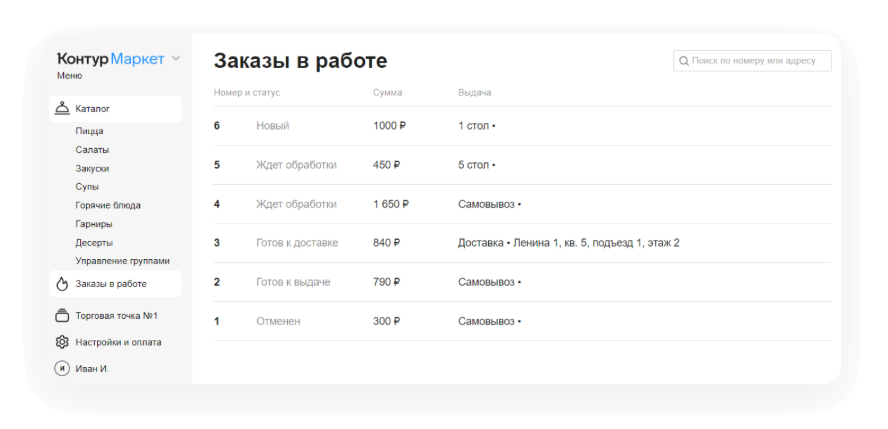Click the 1 650 ₽ sum

coord(391,204)
